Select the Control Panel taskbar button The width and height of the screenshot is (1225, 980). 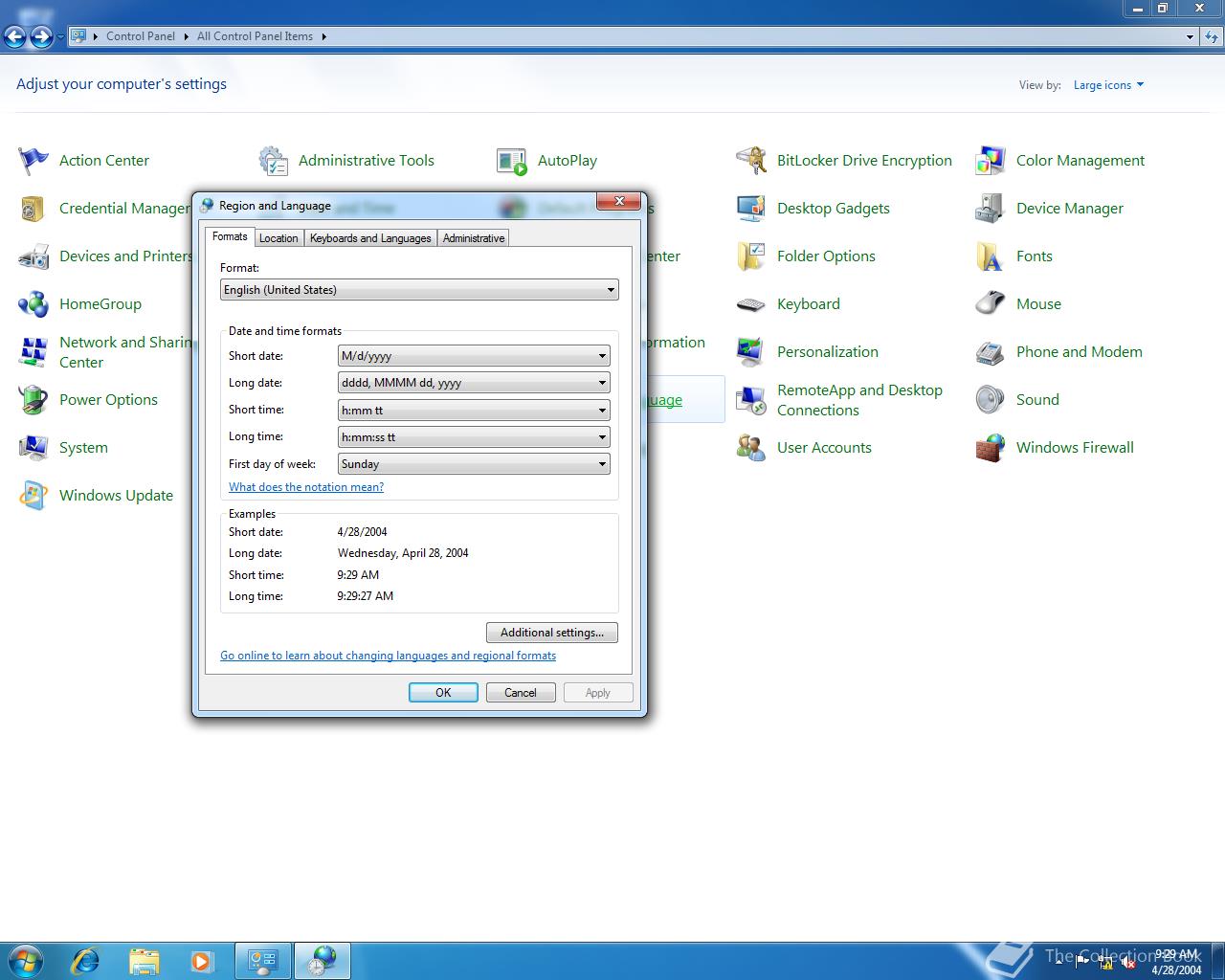pyautogui.click(x=263, y=960)
